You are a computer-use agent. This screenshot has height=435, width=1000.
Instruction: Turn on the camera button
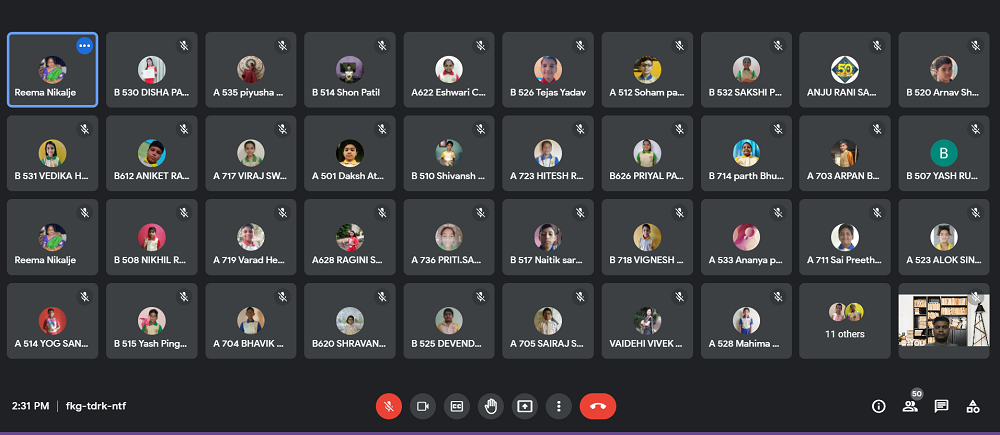pos(422,406)
